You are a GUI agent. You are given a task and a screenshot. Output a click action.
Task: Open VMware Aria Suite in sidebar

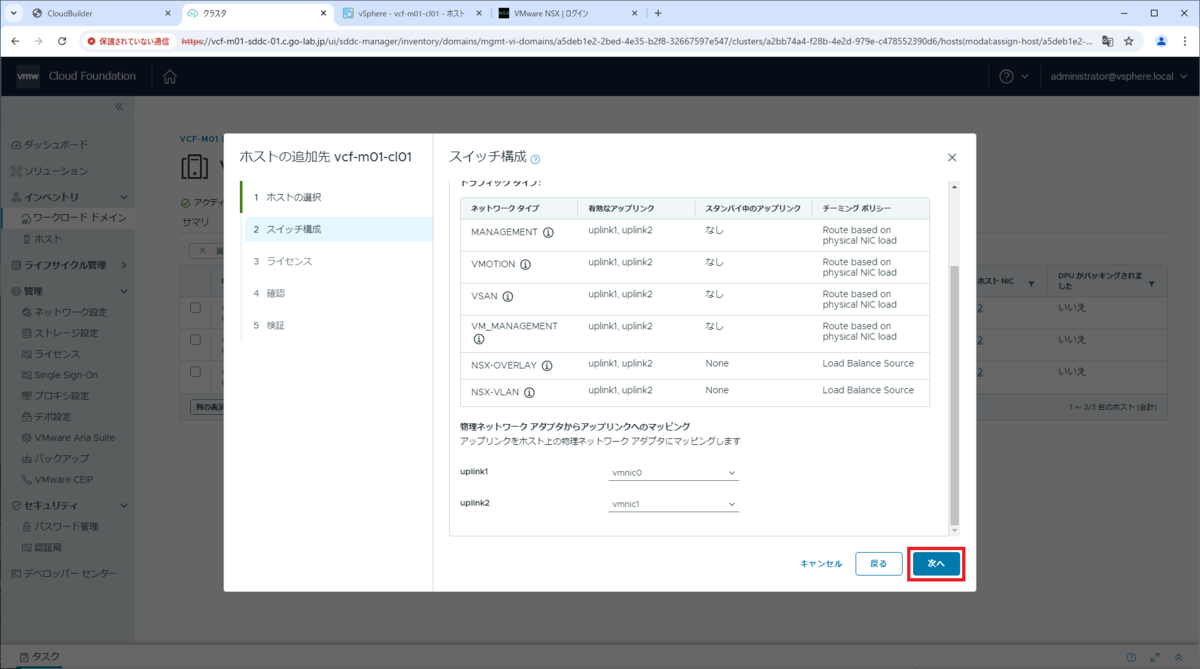(x=75, y=438)
